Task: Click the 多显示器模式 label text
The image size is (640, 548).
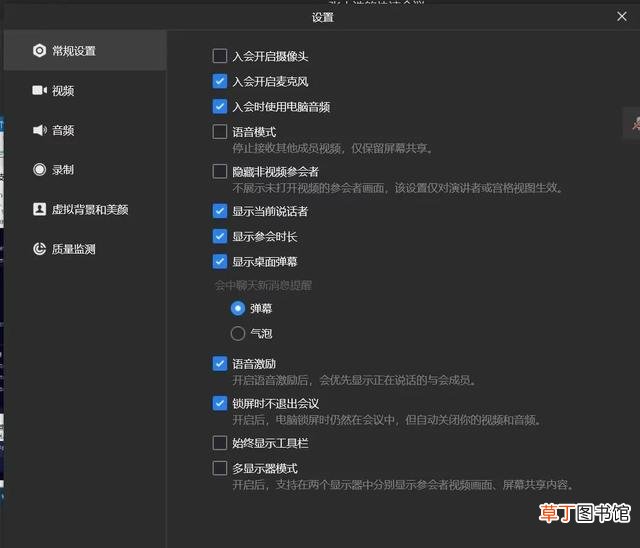Action: [265, 468]
